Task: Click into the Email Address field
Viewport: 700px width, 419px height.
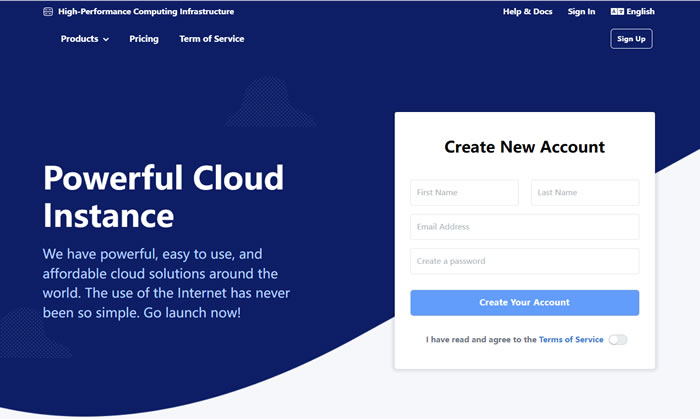Action: [524, 227]
